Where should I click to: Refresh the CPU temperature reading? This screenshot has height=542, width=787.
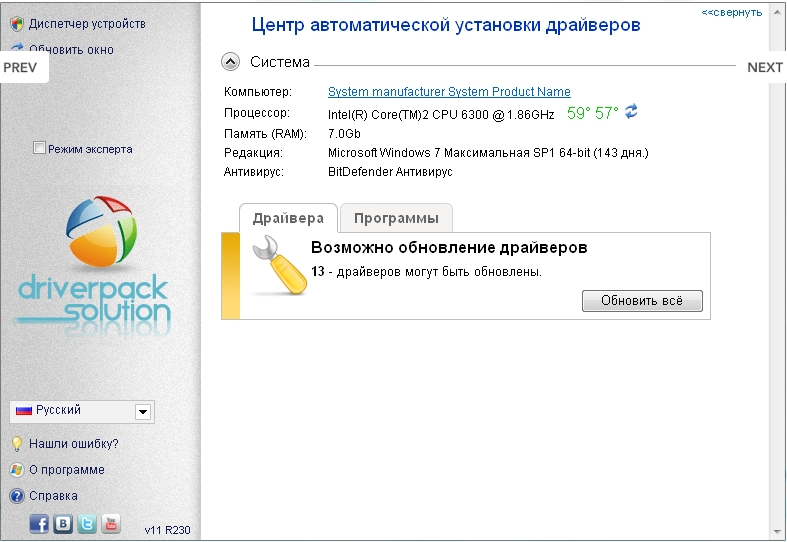pos(631,111)
